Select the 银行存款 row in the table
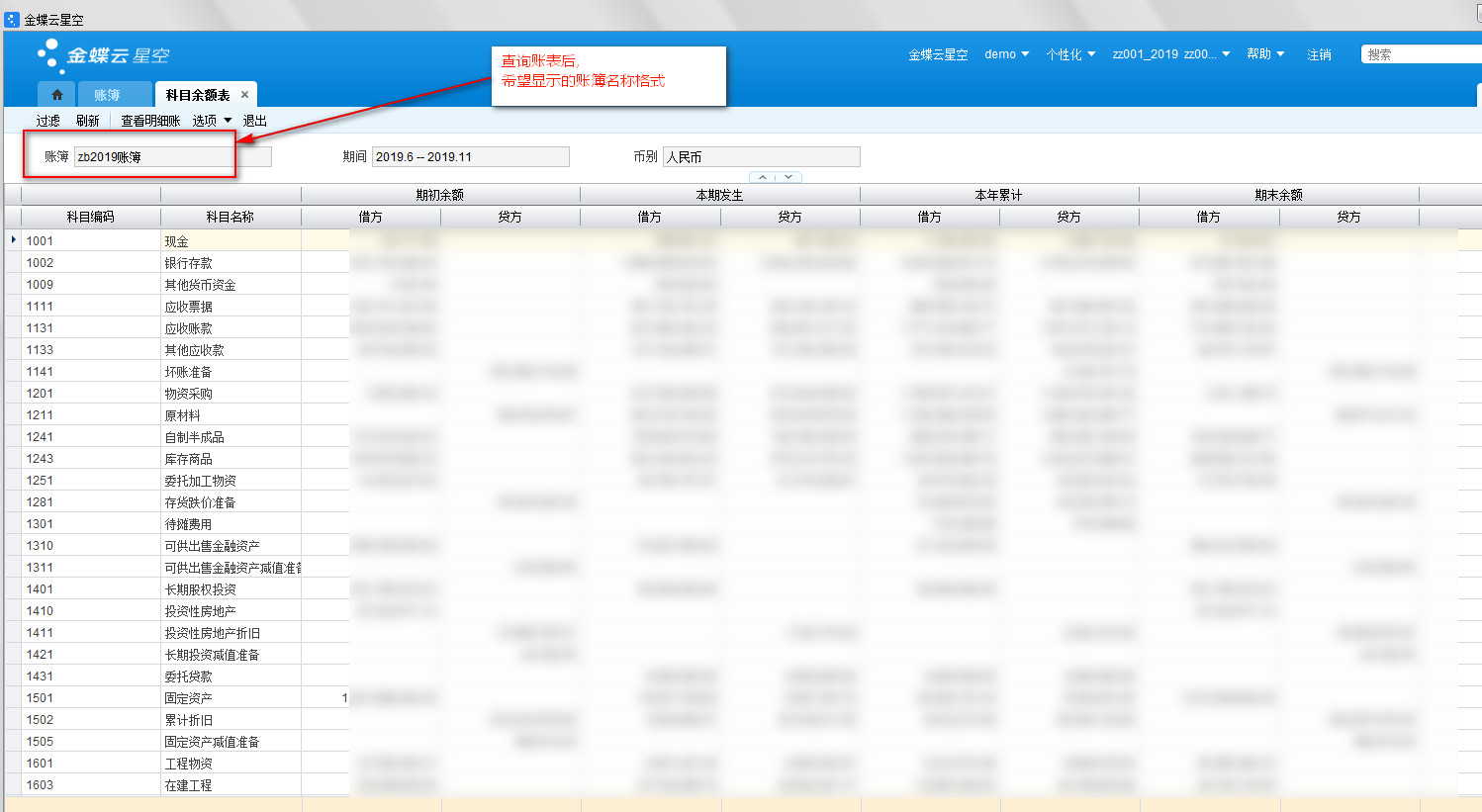 click(x=188, y=263)
